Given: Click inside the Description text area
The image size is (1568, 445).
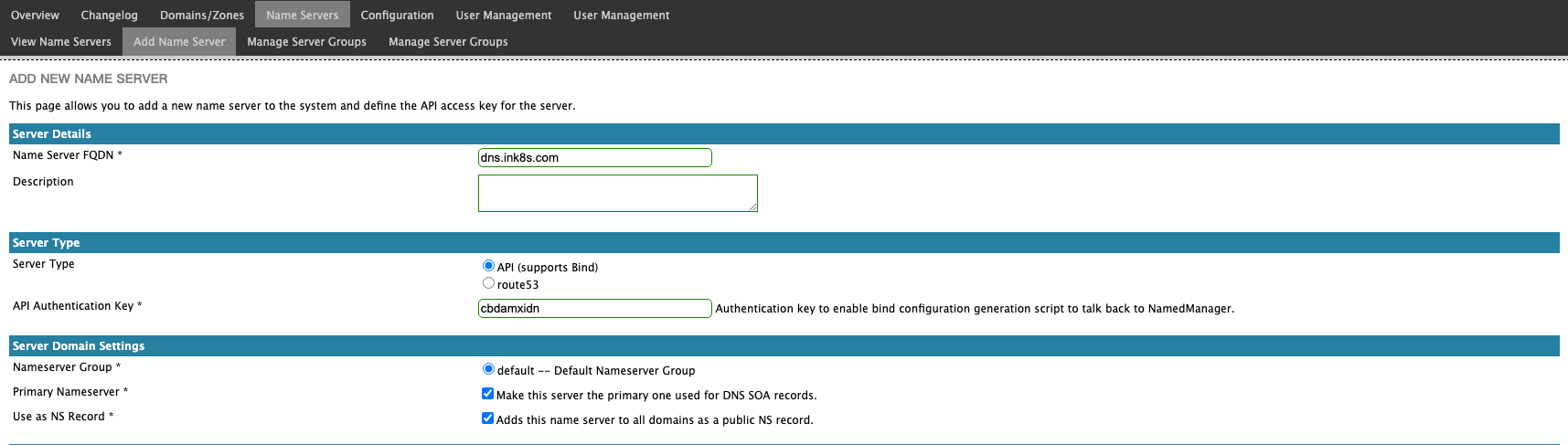Looking at the screenshot, I should [x=617, y=193].
